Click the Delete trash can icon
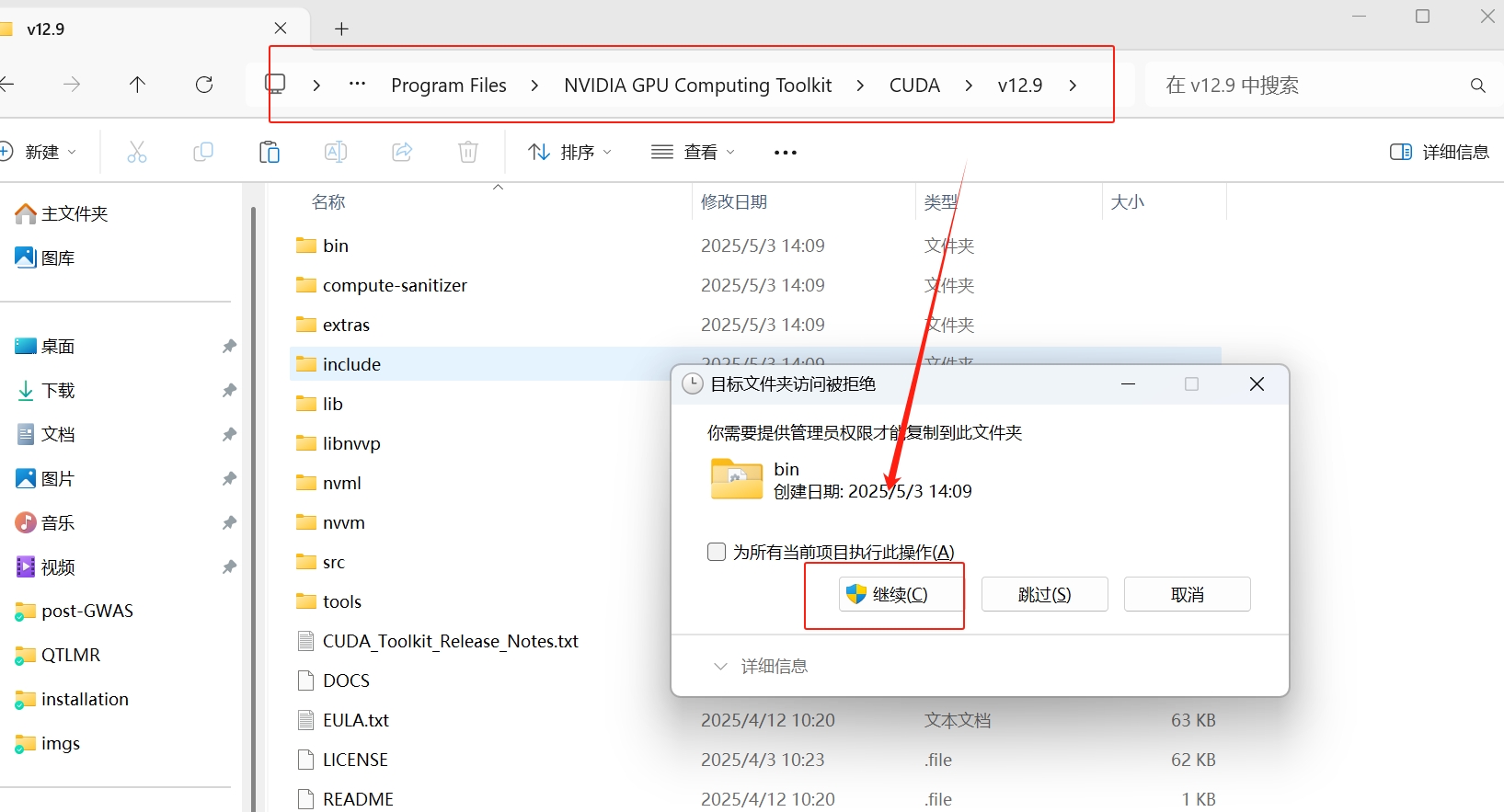This screenshot has height=812, width=1504. pos(468,152)
